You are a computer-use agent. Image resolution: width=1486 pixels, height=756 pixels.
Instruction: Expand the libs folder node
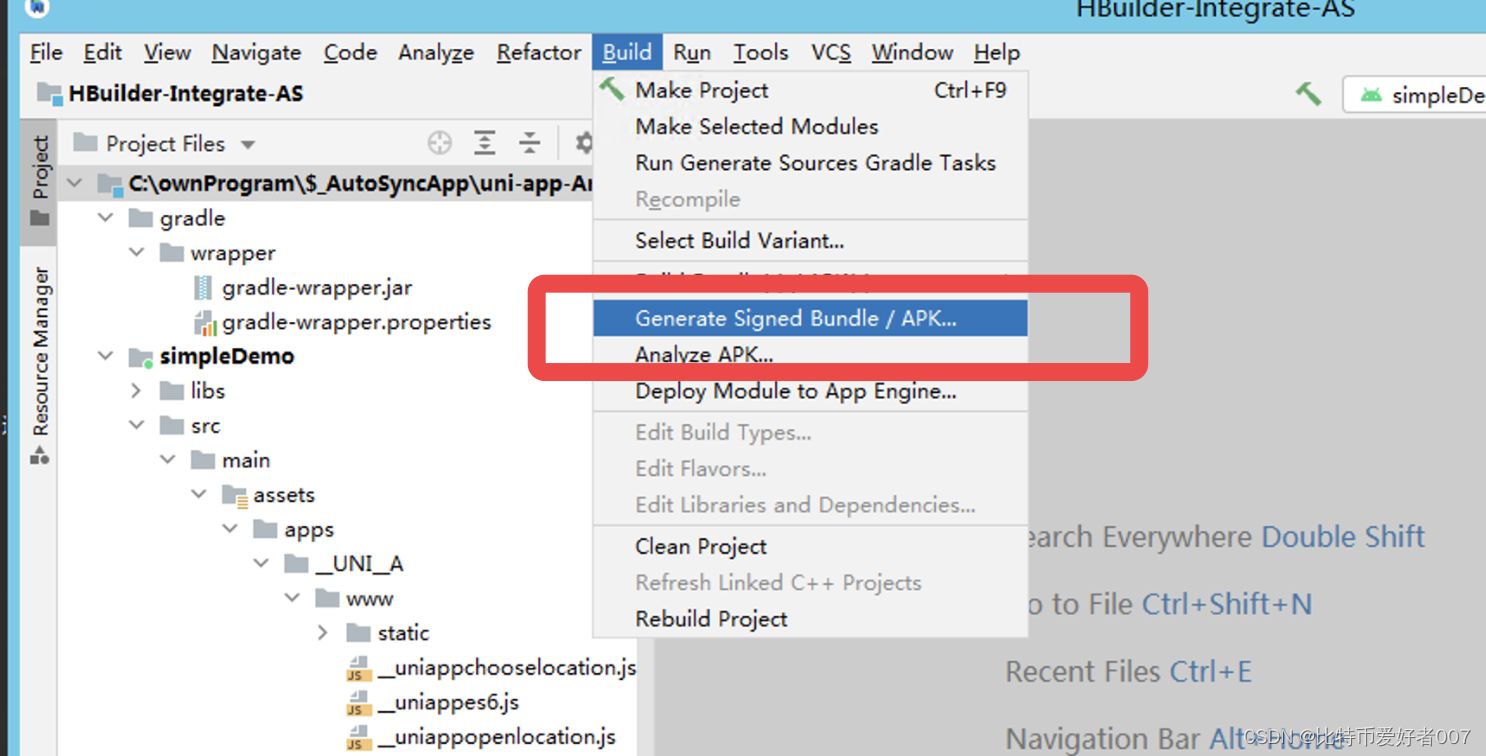tap(137, 390)
